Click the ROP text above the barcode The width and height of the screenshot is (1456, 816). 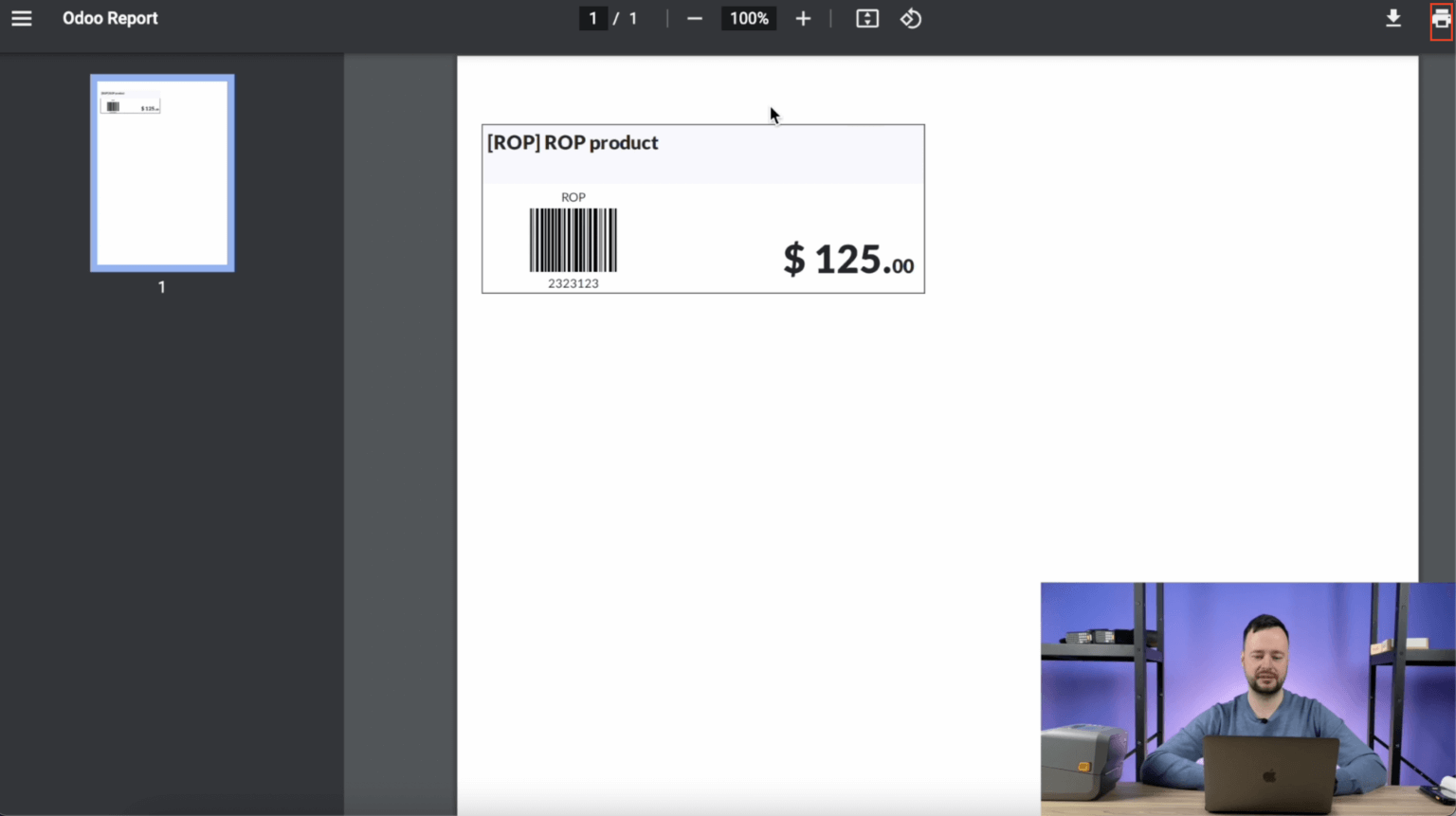(573, 197)
